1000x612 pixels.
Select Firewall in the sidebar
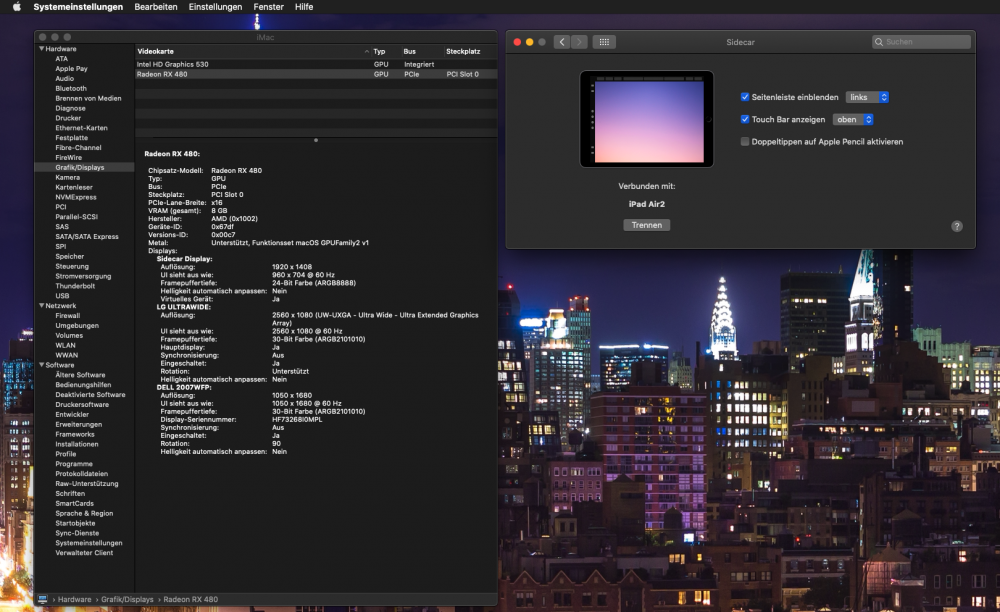point(68,316)
